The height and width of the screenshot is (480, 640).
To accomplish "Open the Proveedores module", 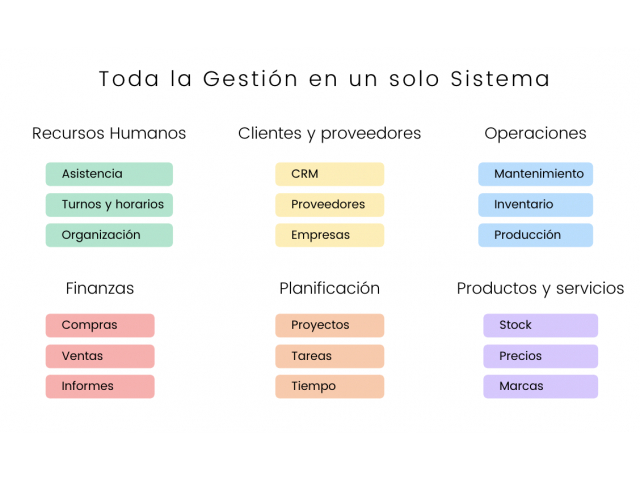I will tap(329, 204).
